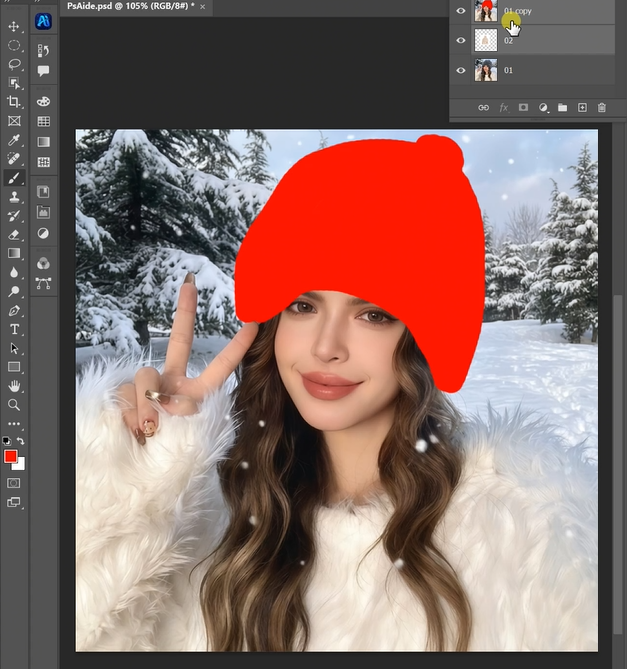Image resolution: width=627 pixels, height=669 pixels.
Task: Open the Paths panel
Action: pos(43,283)
